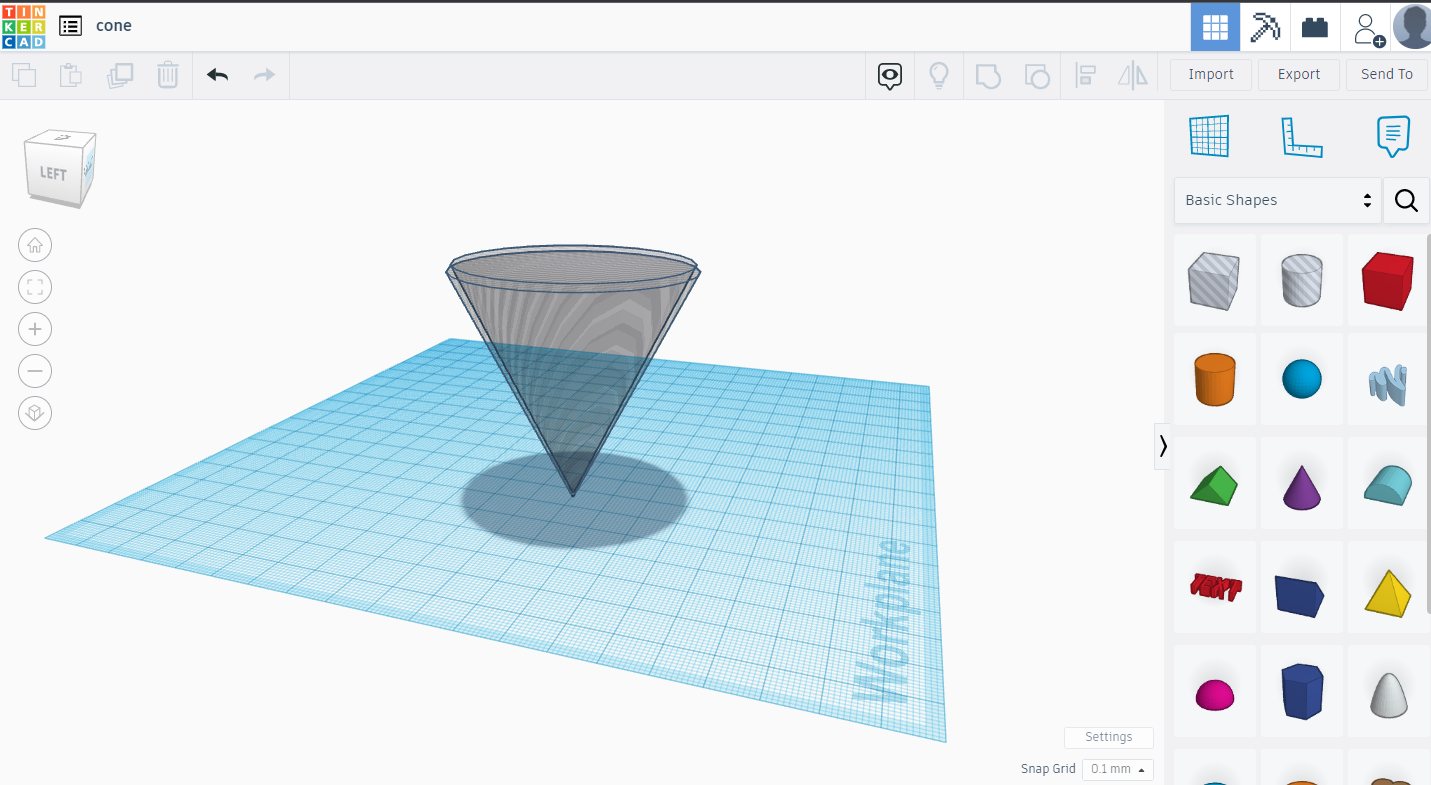Switch perspective view using the view toggle icon
1431x785 pixels.
pyautogui.click(x=35, y=413)
